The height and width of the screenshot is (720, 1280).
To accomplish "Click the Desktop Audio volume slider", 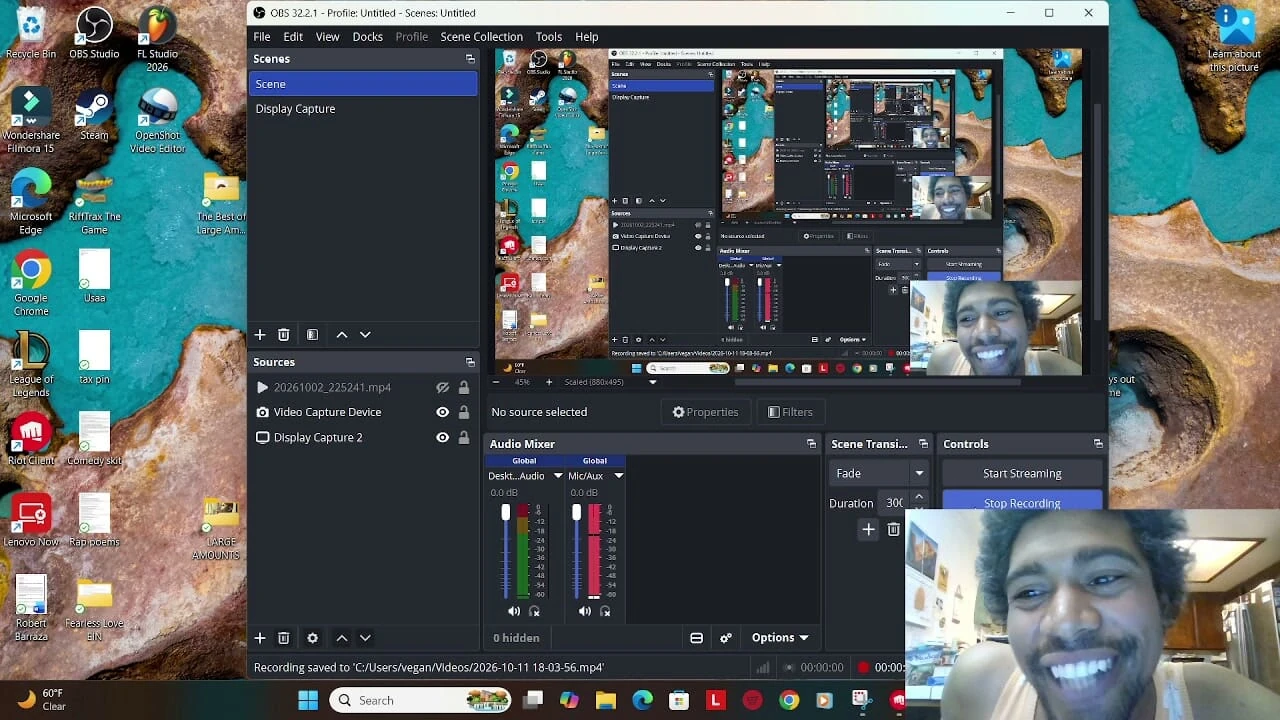I will pos(506,550).
